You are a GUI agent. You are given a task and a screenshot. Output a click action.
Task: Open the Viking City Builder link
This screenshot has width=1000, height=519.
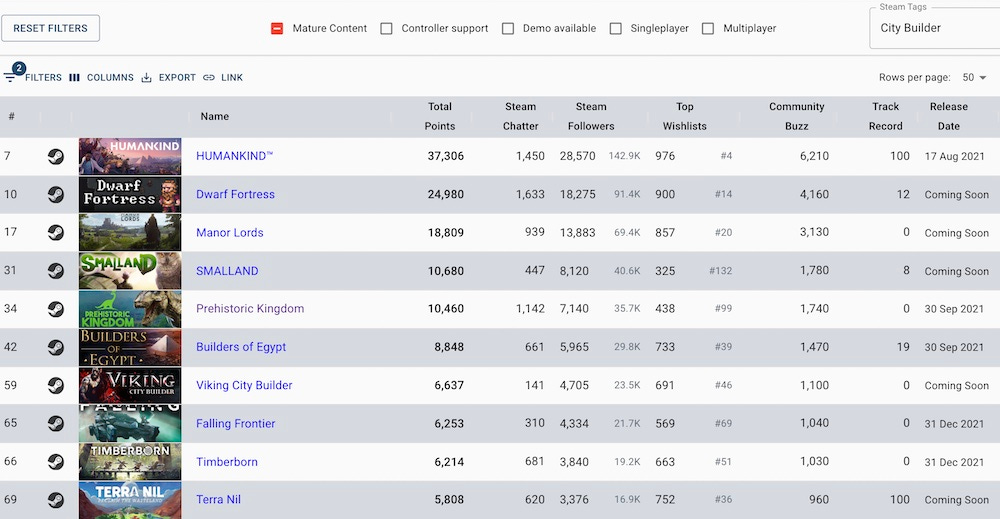pos(244,385)
